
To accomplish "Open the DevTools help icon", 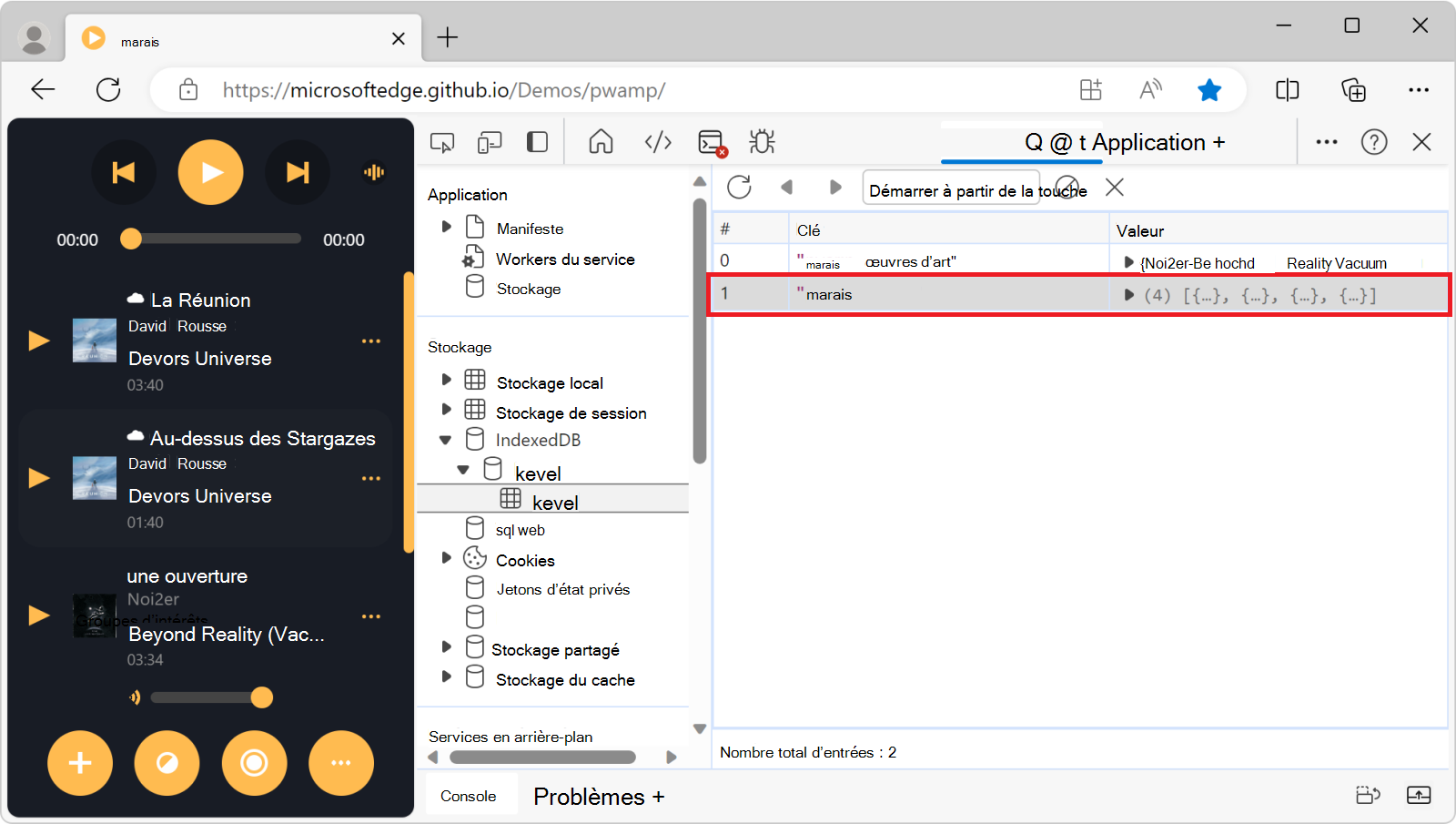I will (x=1374, y=142).
